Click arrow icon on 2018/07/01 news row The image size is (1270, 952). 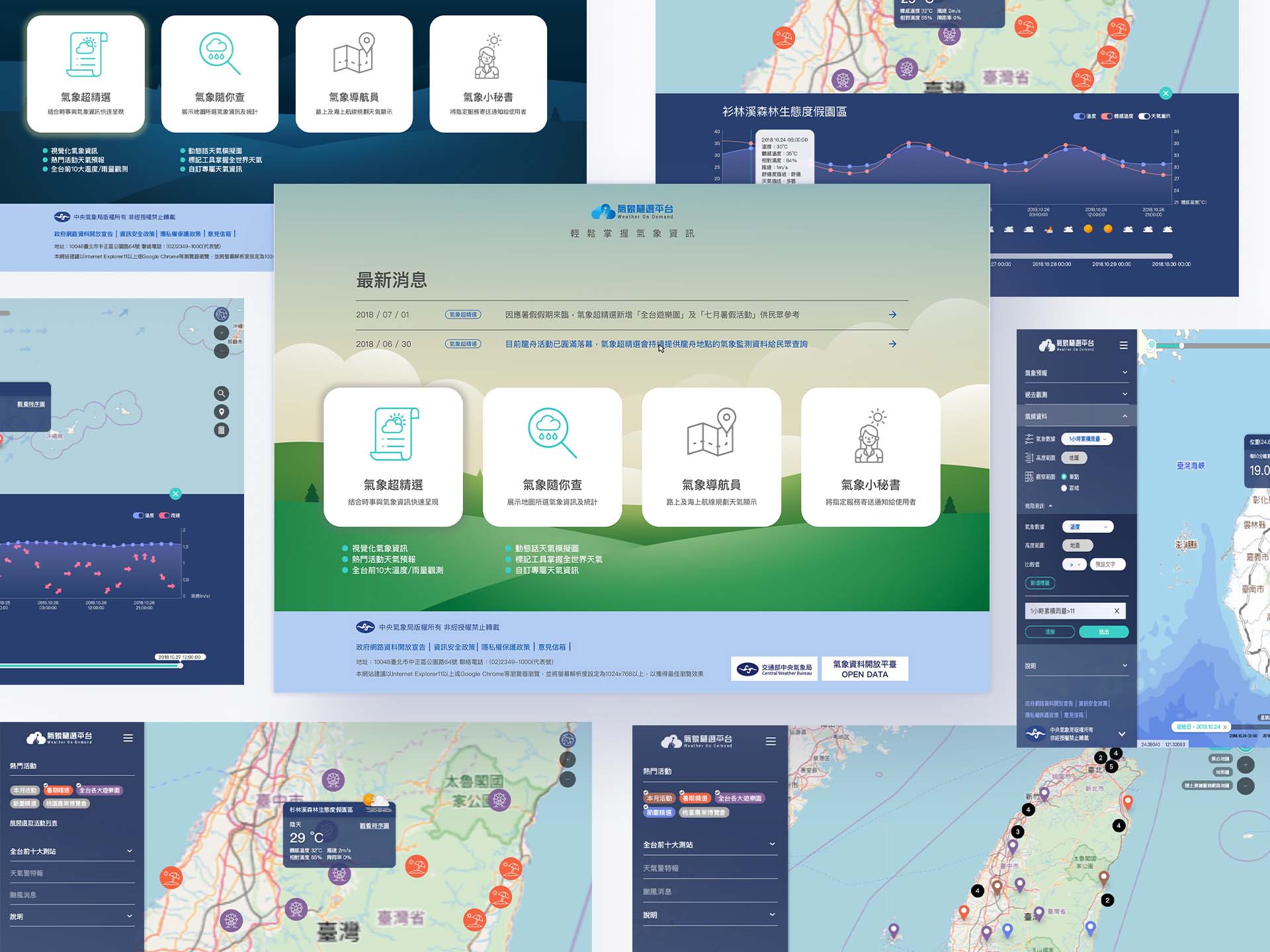click(892, 315)
